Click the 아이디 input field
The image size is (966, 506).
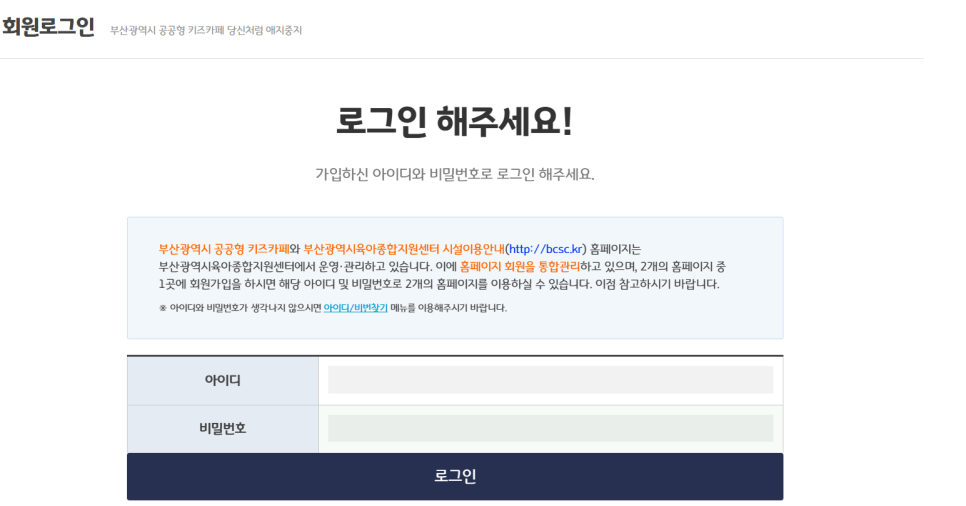click(x=550, y=380)
